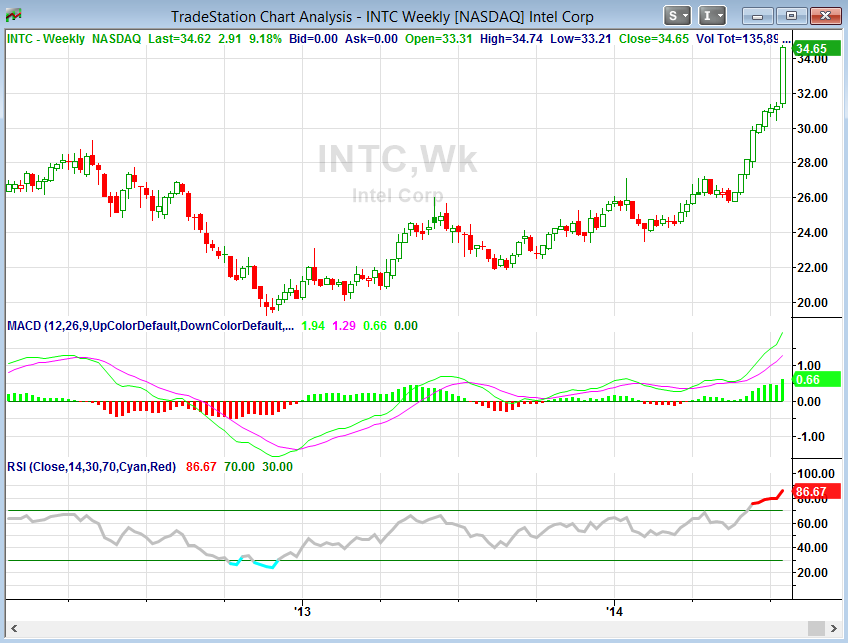Click the RSI value 86.67 in label
This screenshot has height=643, width=848.
[201, 466]
